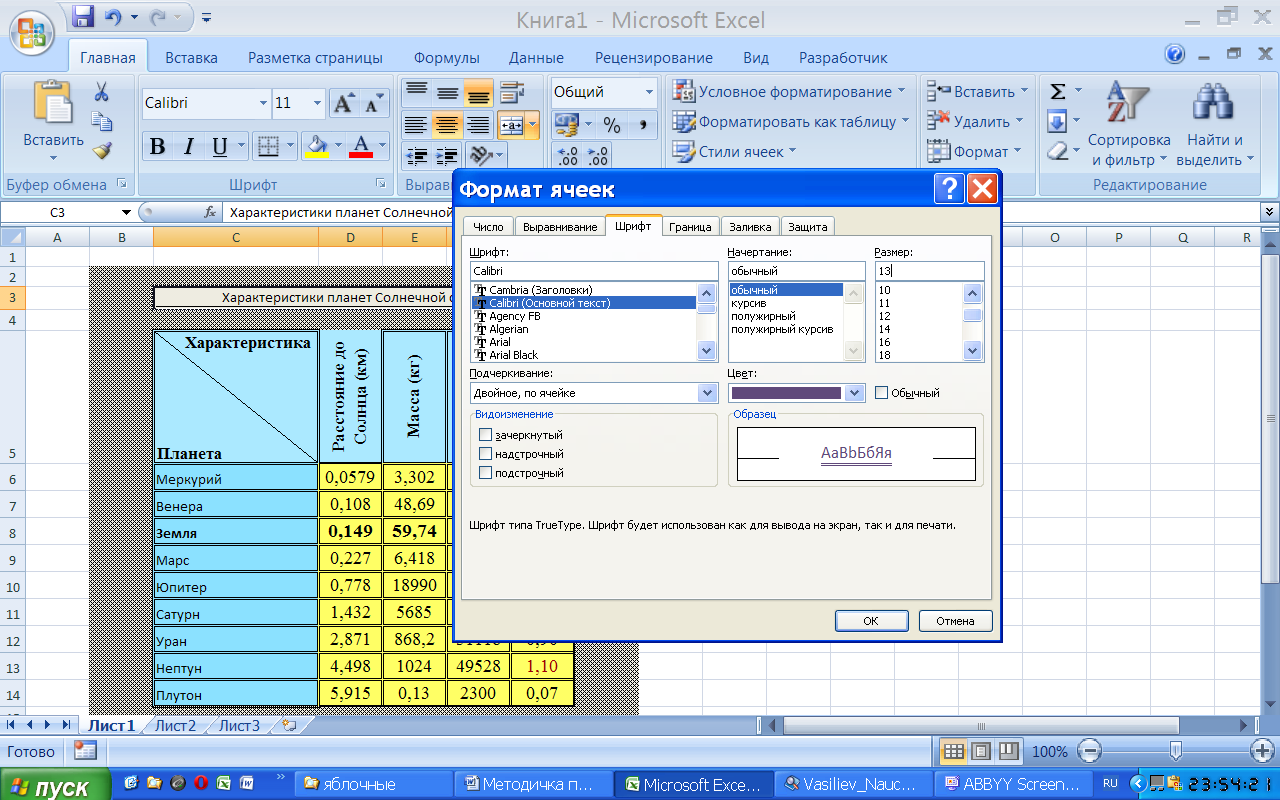Select курсив in font style list
This screenshot has height=800, width=1280.
(749, 303)
